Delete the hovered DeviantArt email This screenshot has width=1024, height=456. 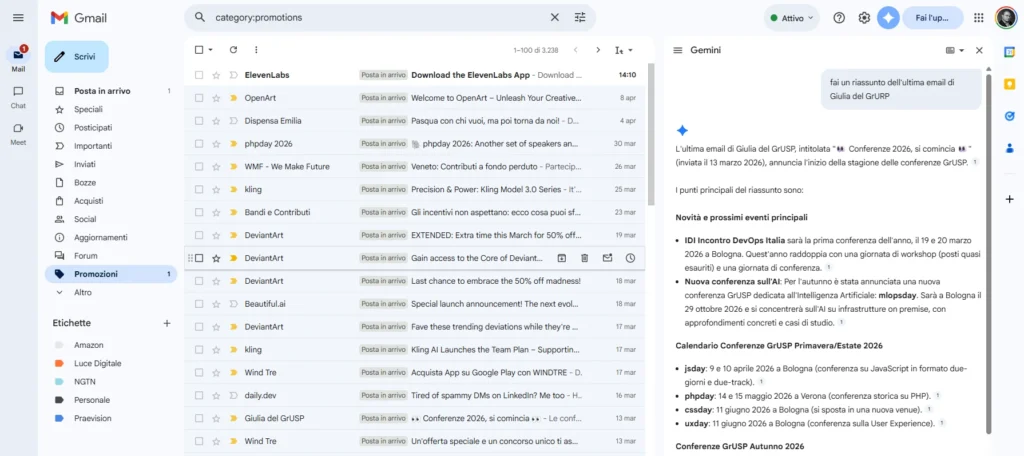click(x=584, y=258)
